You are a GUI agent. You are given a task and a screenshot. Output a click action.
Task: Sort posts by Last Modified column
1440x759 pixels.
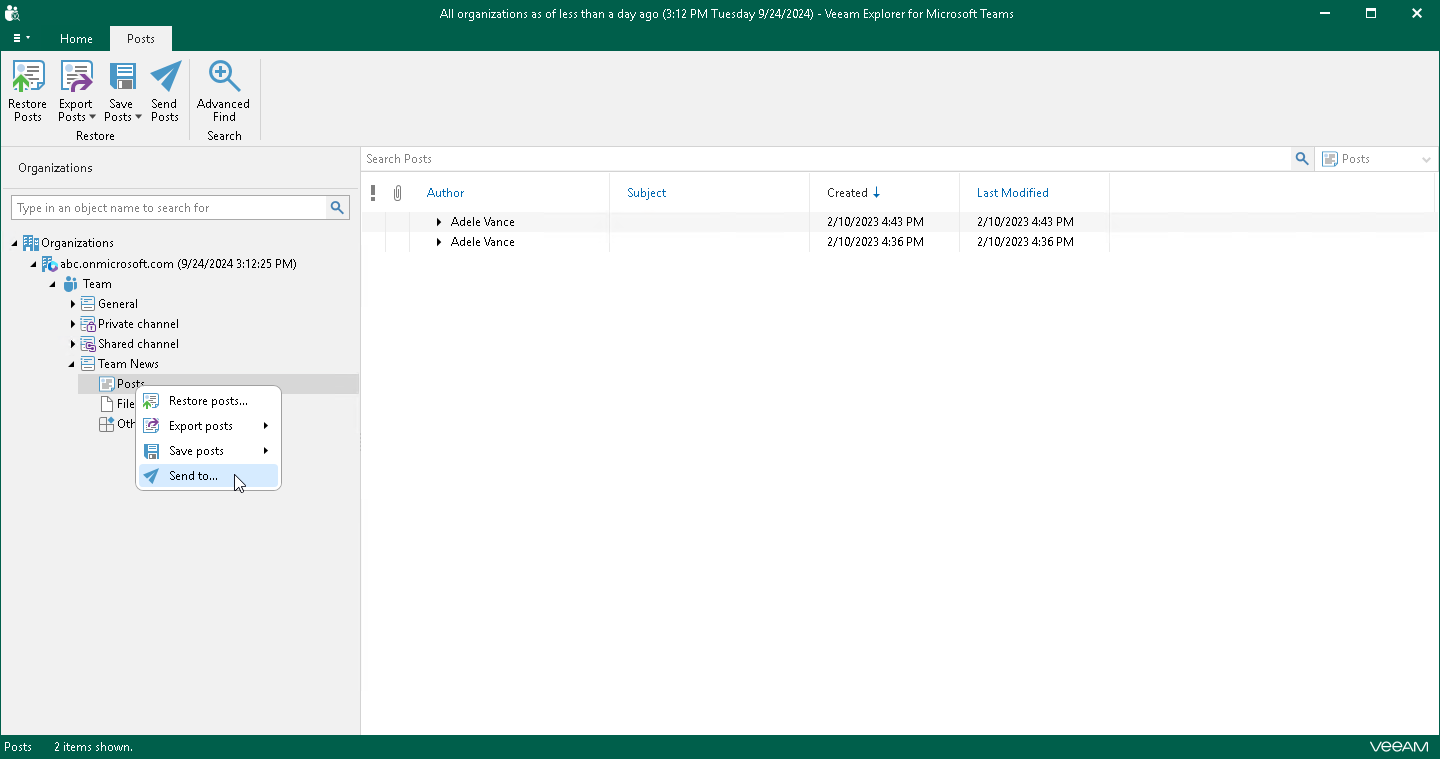coord(1012,193)
